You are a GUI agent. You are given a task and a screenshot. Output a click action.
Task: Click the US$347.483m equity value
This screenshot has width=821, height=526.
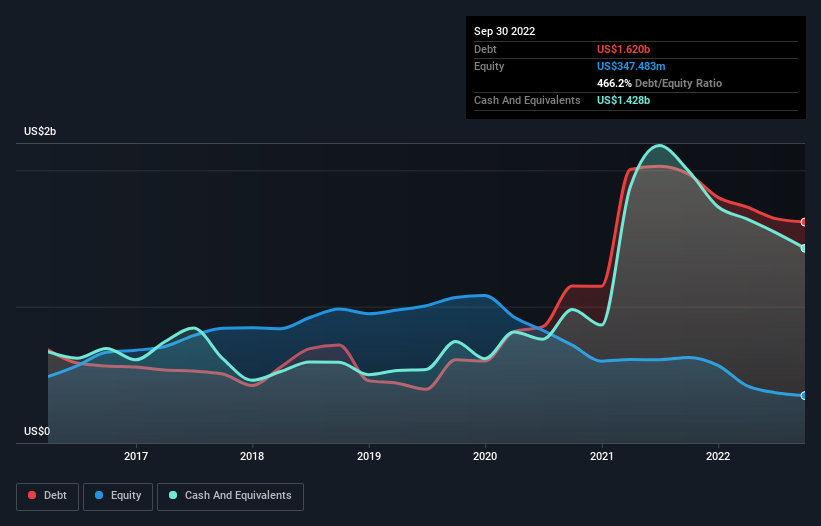631,66
